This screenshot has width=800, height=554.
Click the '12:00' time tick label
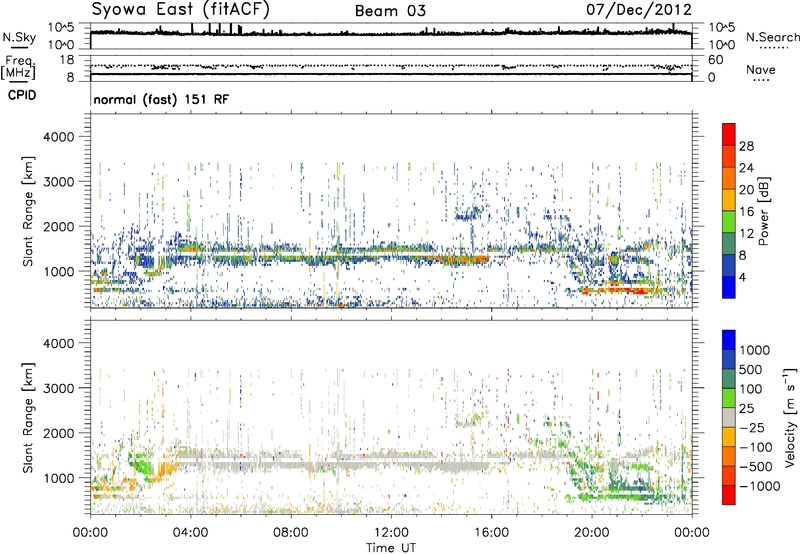(391, 533)
